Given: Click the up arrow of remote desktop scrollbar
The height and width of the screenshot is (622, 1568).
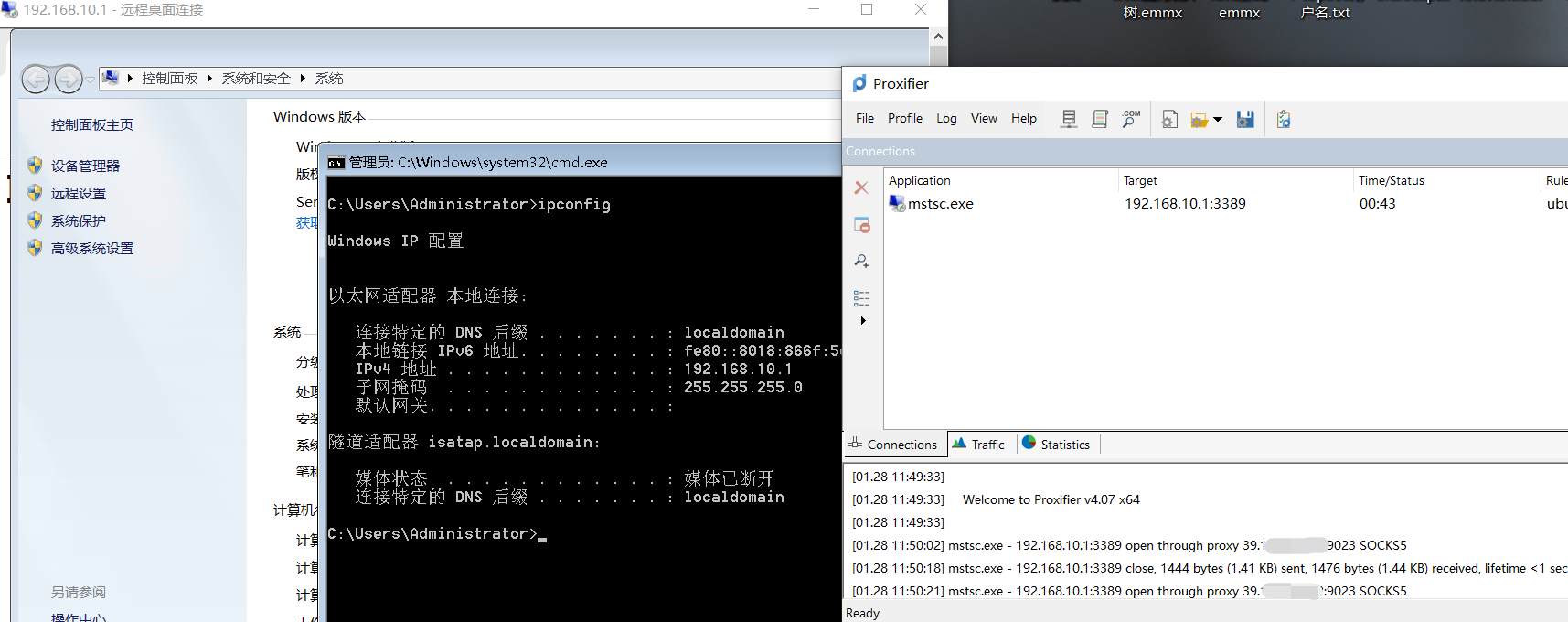Looking at the screenshot, I should pyautogui.click(x=938, y=37).
